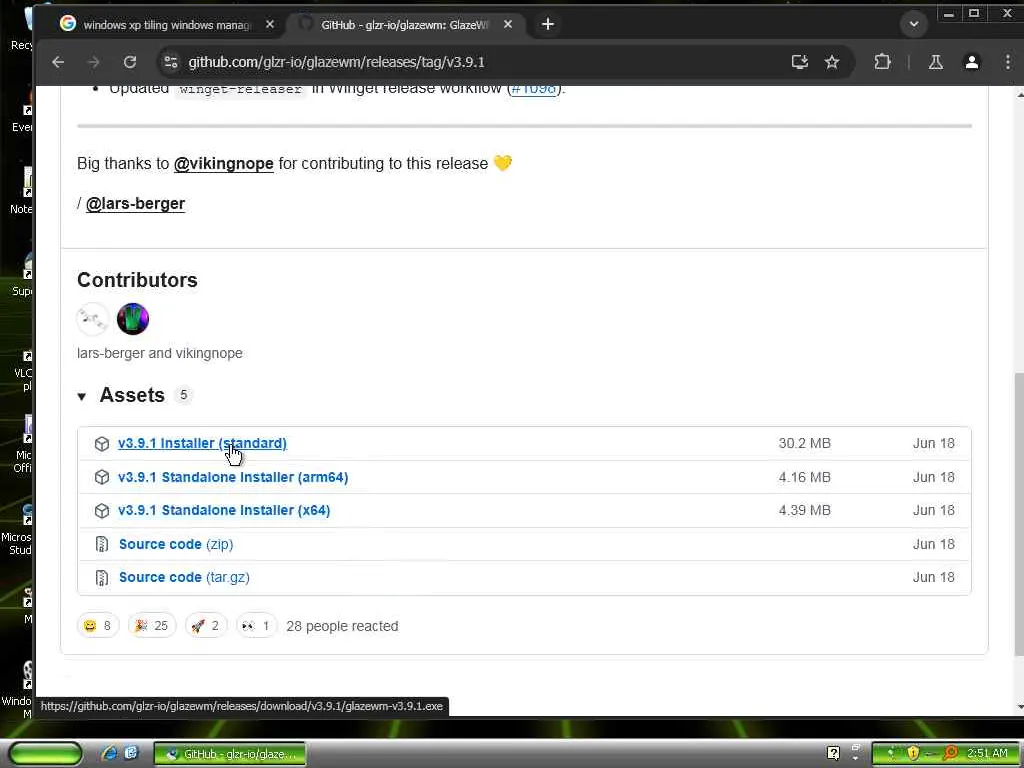Select the GitHub glzr-io/glazewm tab
The width and height of the screenshot is (1024, 768).
pyautogui.click(x=404, y=25)
